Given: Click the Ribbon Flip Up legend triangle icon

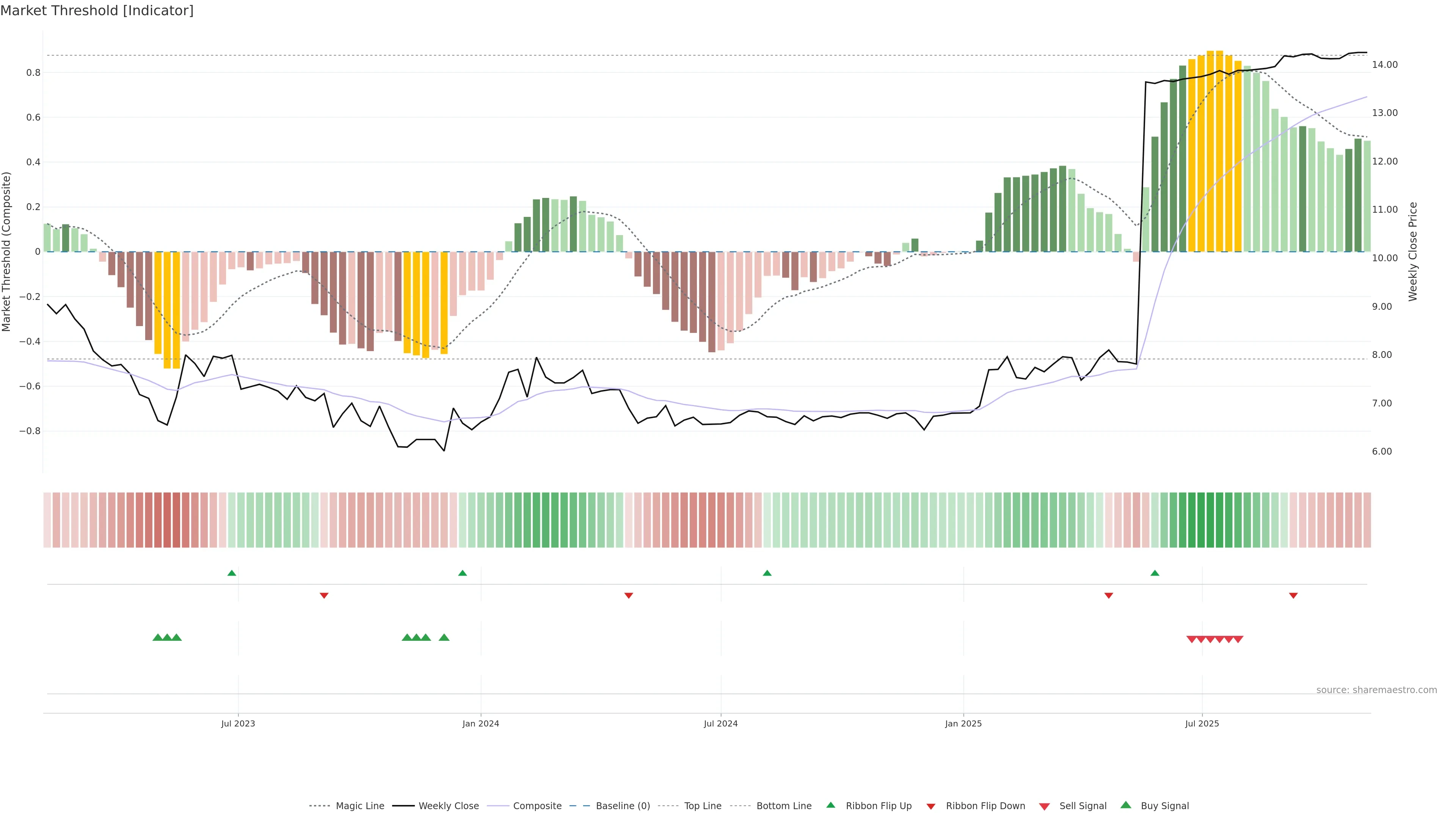Looking at the screenshot, I should [x=830, y=805].
